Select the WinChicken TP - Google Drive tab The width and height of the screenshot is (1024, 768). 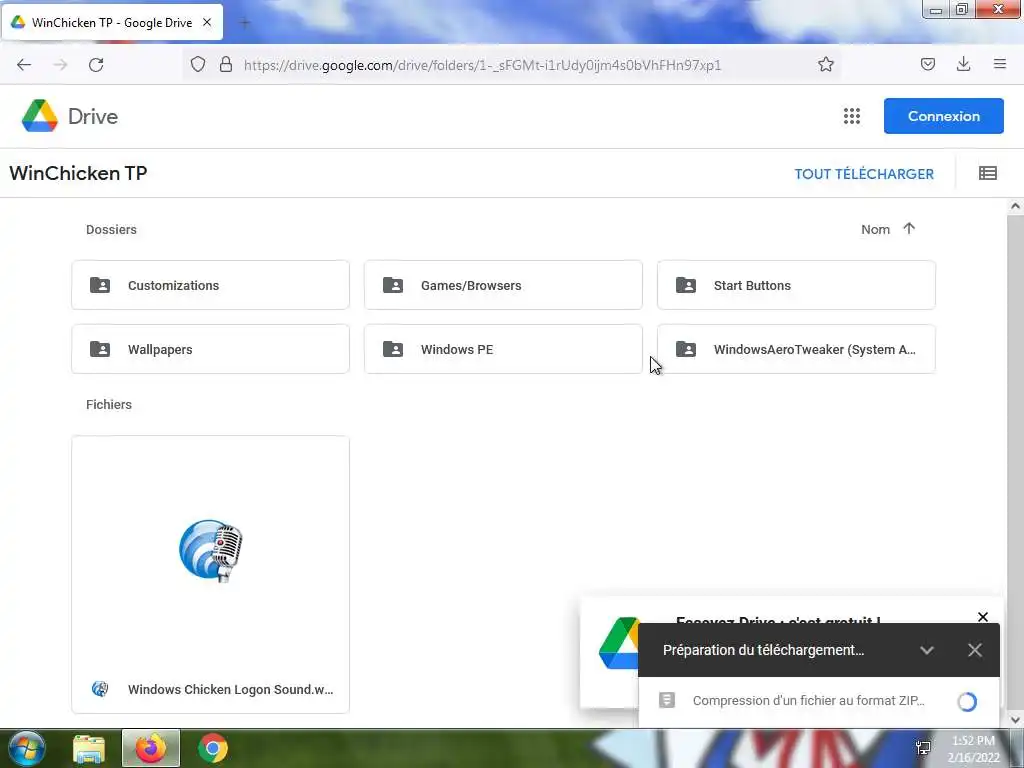(112, 22)
